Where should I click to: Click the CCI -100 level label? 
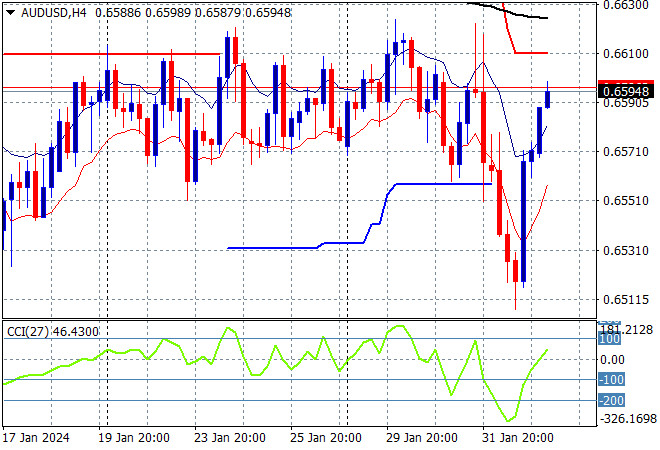(612, 380)
